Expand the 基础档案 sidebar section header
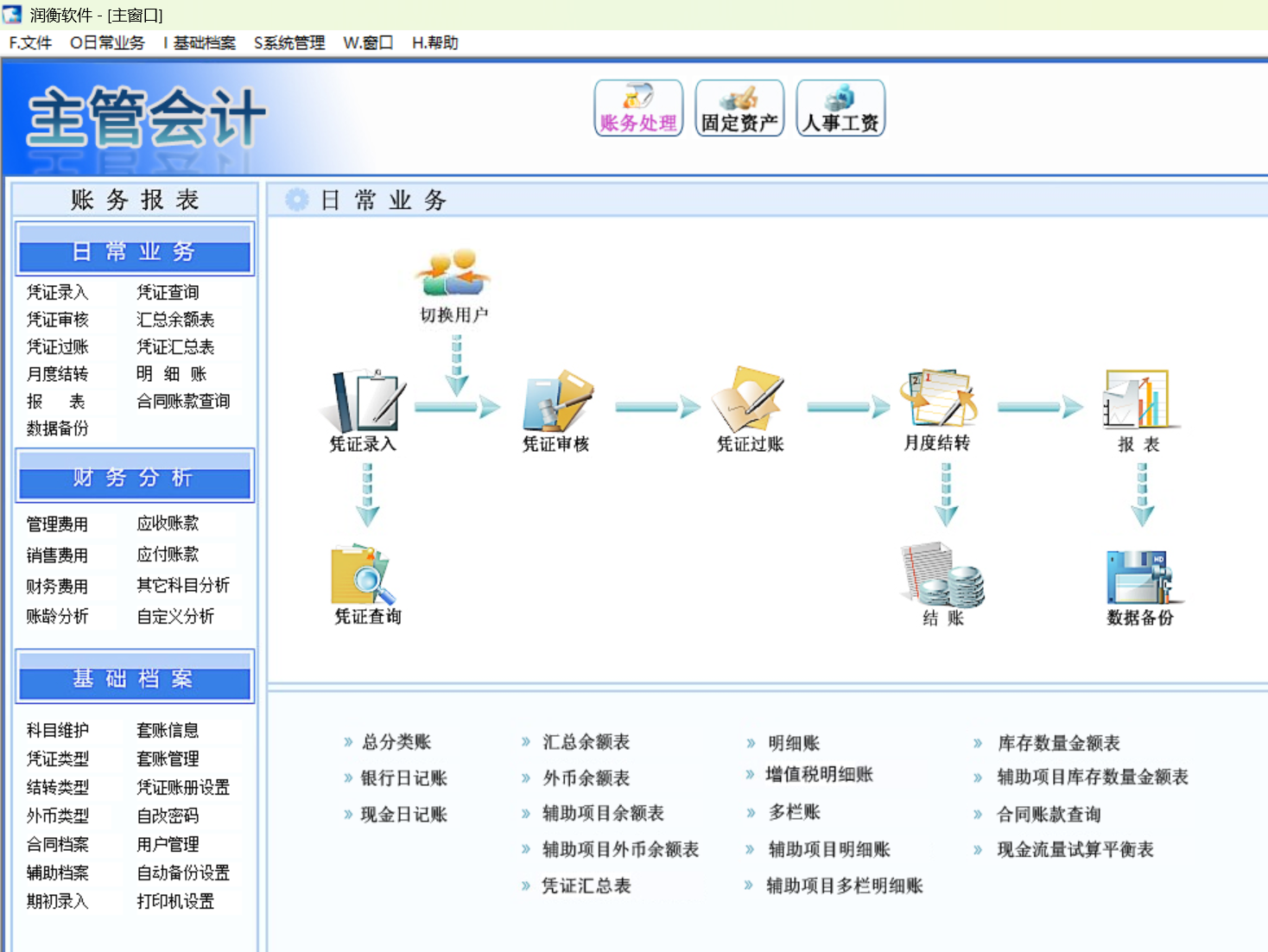This screenshot has width=1268, height=952. 135,679
